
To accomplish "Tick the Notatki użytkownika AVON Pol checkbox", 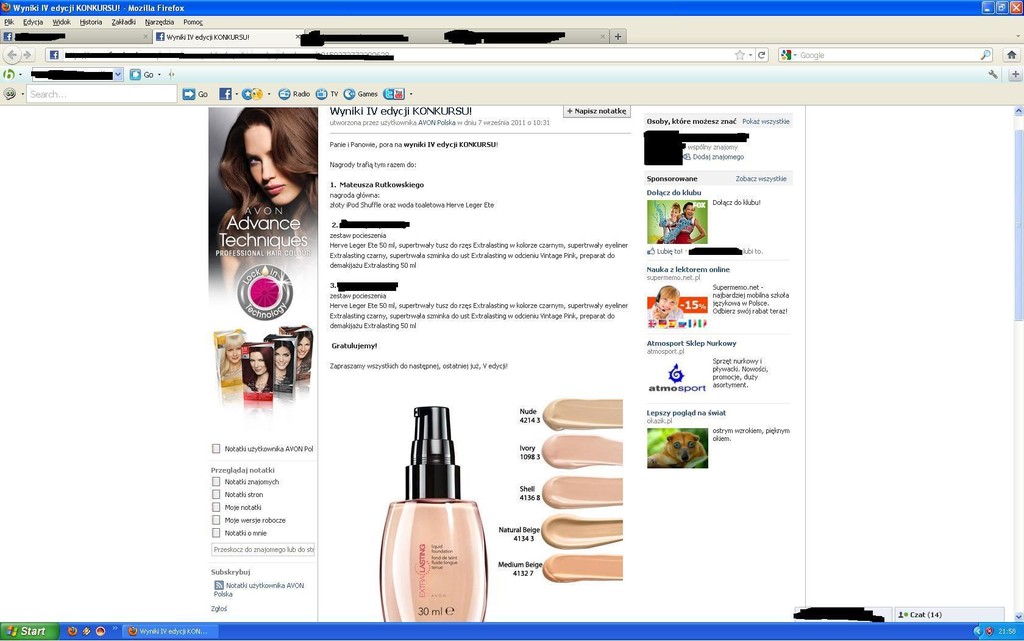I will click(x=216, y=448).
